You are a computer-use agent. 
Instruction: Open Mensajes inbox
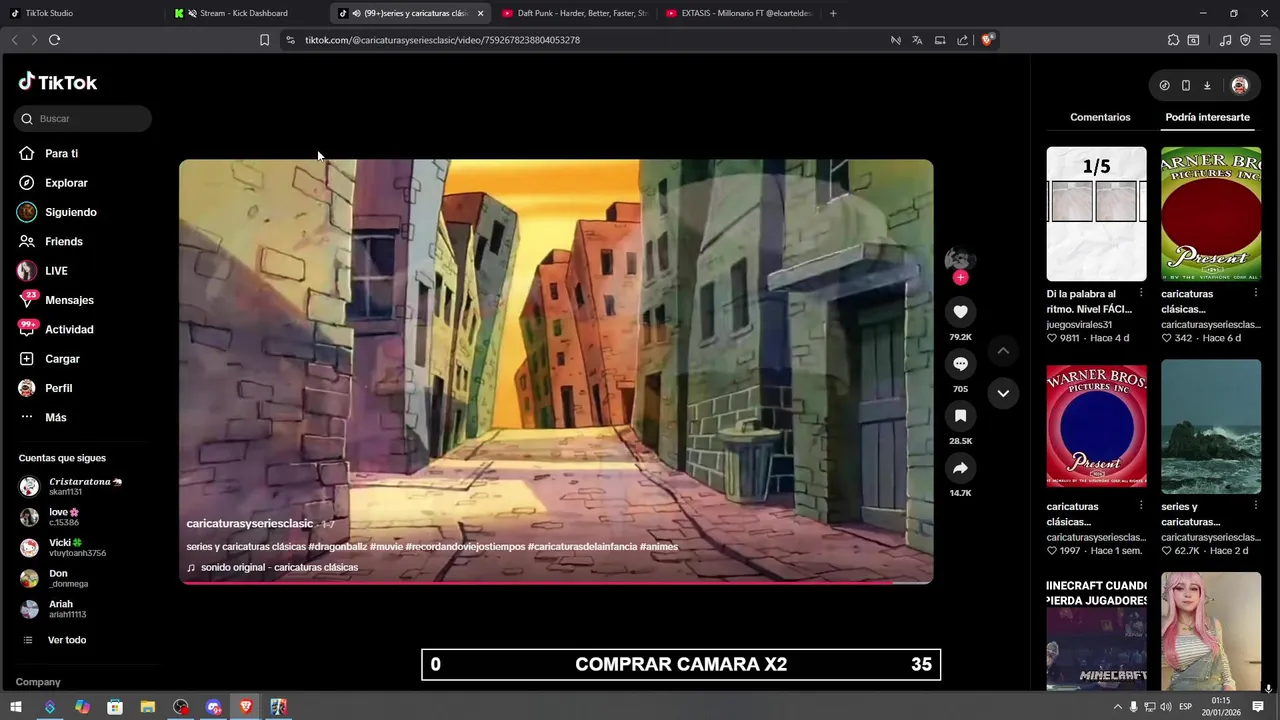(69, 300)
